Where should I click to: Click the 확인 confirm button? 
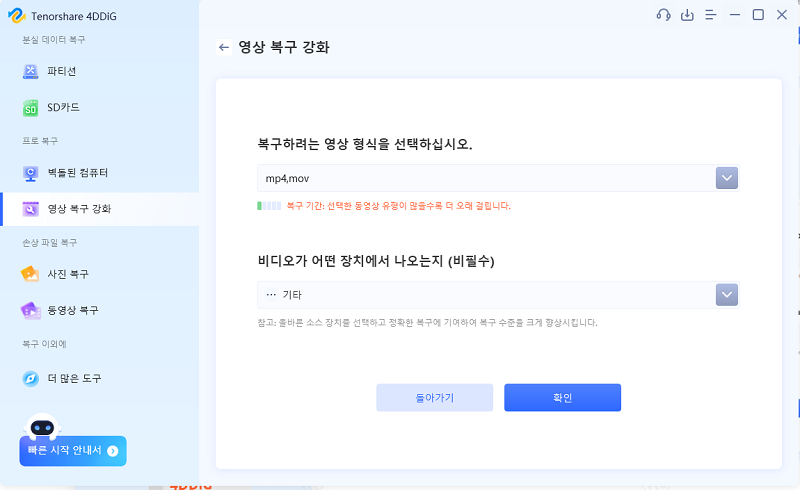(562, 398)
